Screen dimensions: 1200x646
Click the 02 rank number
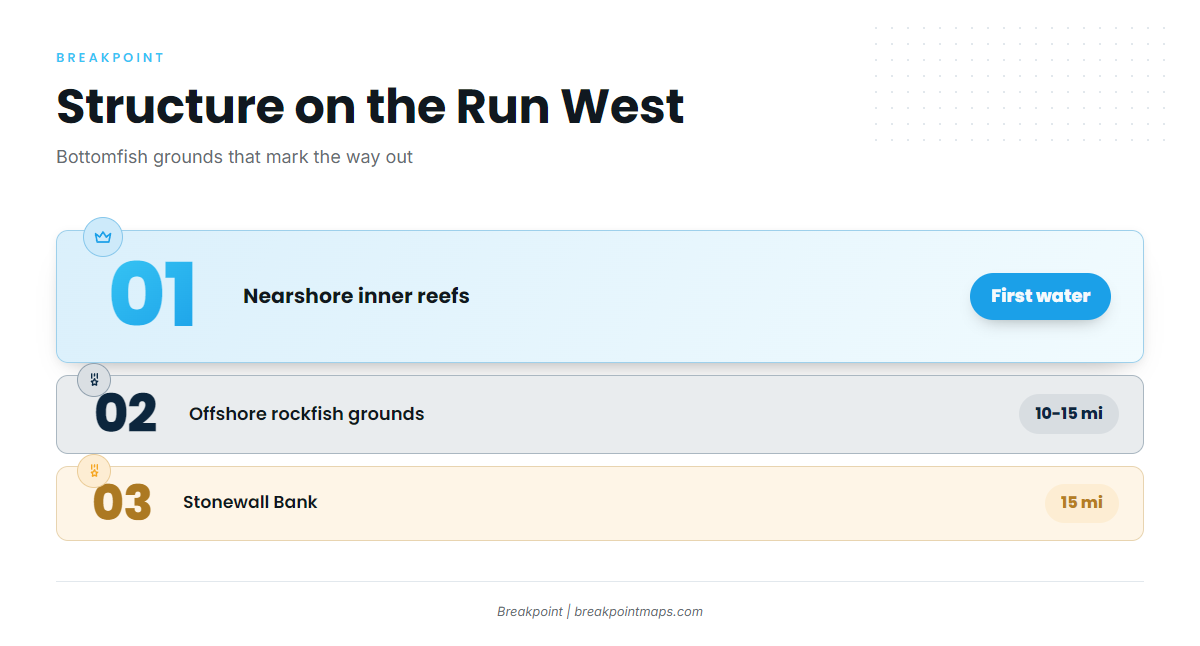click(x=126, y=414)
